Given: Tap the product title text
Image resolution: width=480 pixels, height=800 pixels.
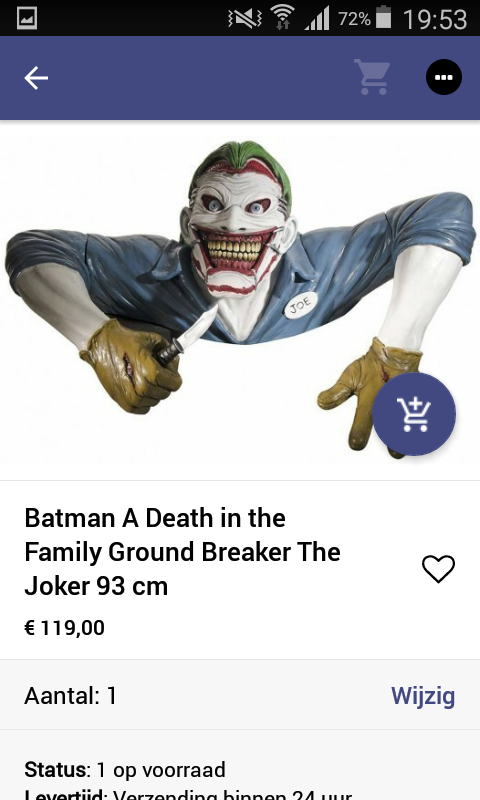Looking at the screenshot, I should 183,552.
